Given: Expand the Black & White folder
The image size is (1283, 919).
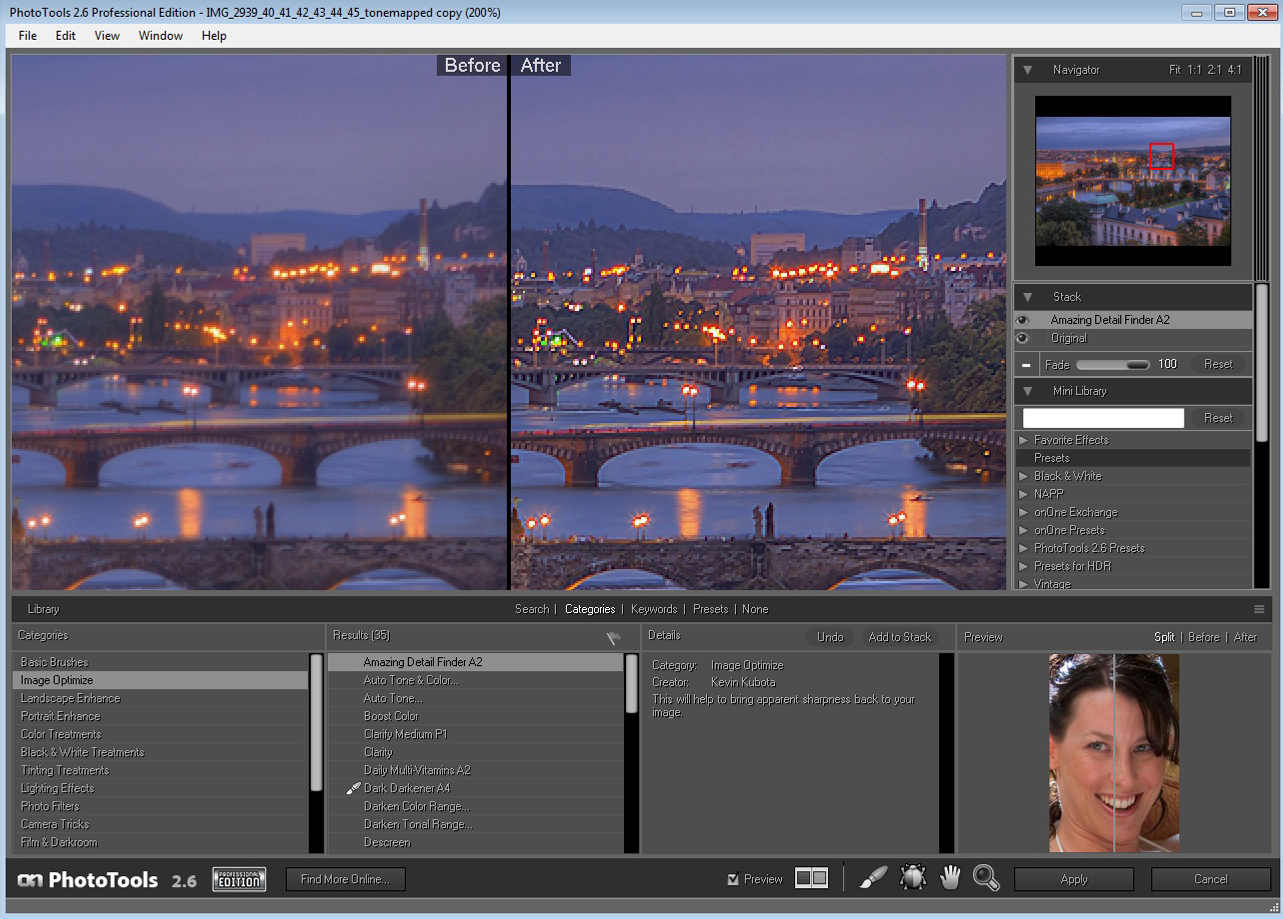Looking at the screenshot, I should (x=1023, y=476).
